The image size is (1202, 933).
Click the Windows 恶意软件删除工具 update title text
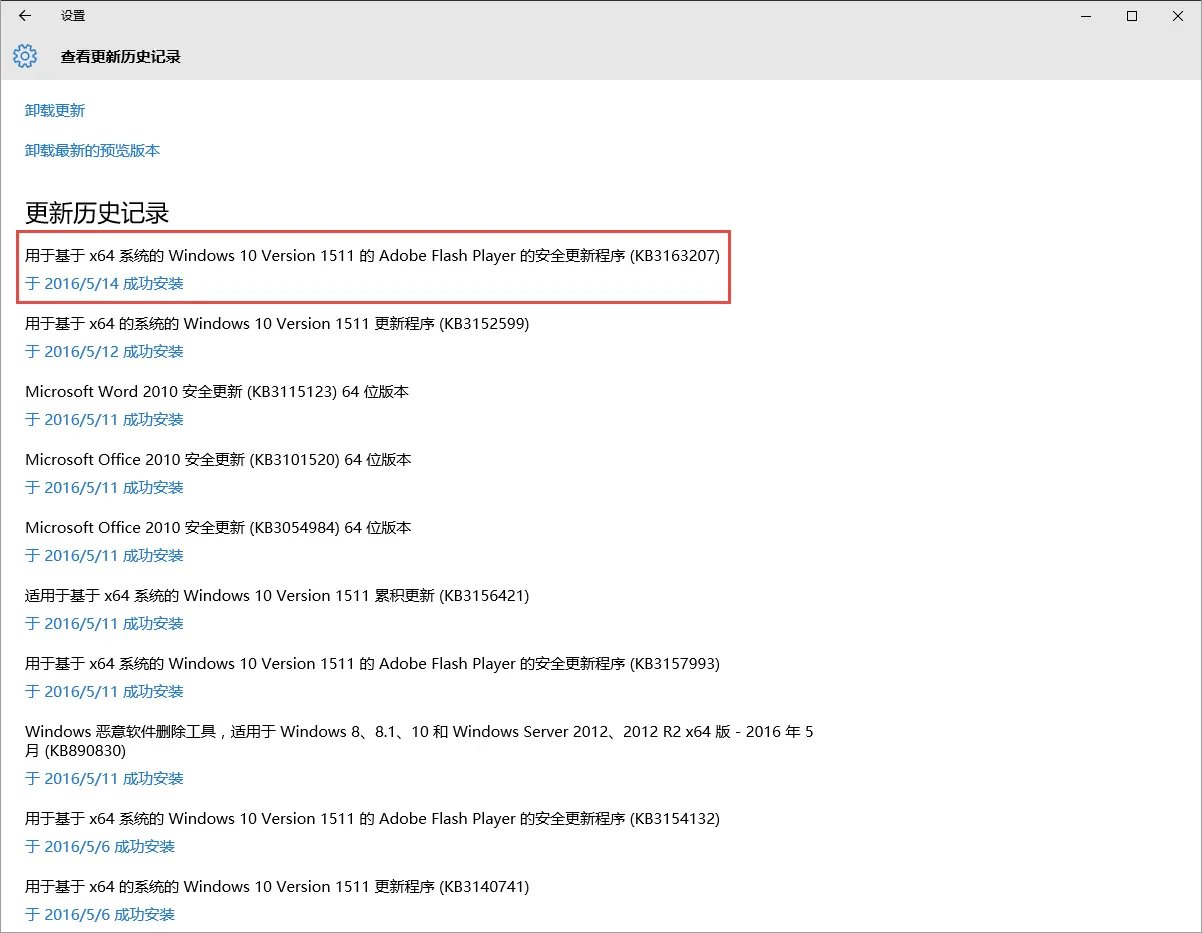(418, 740)
